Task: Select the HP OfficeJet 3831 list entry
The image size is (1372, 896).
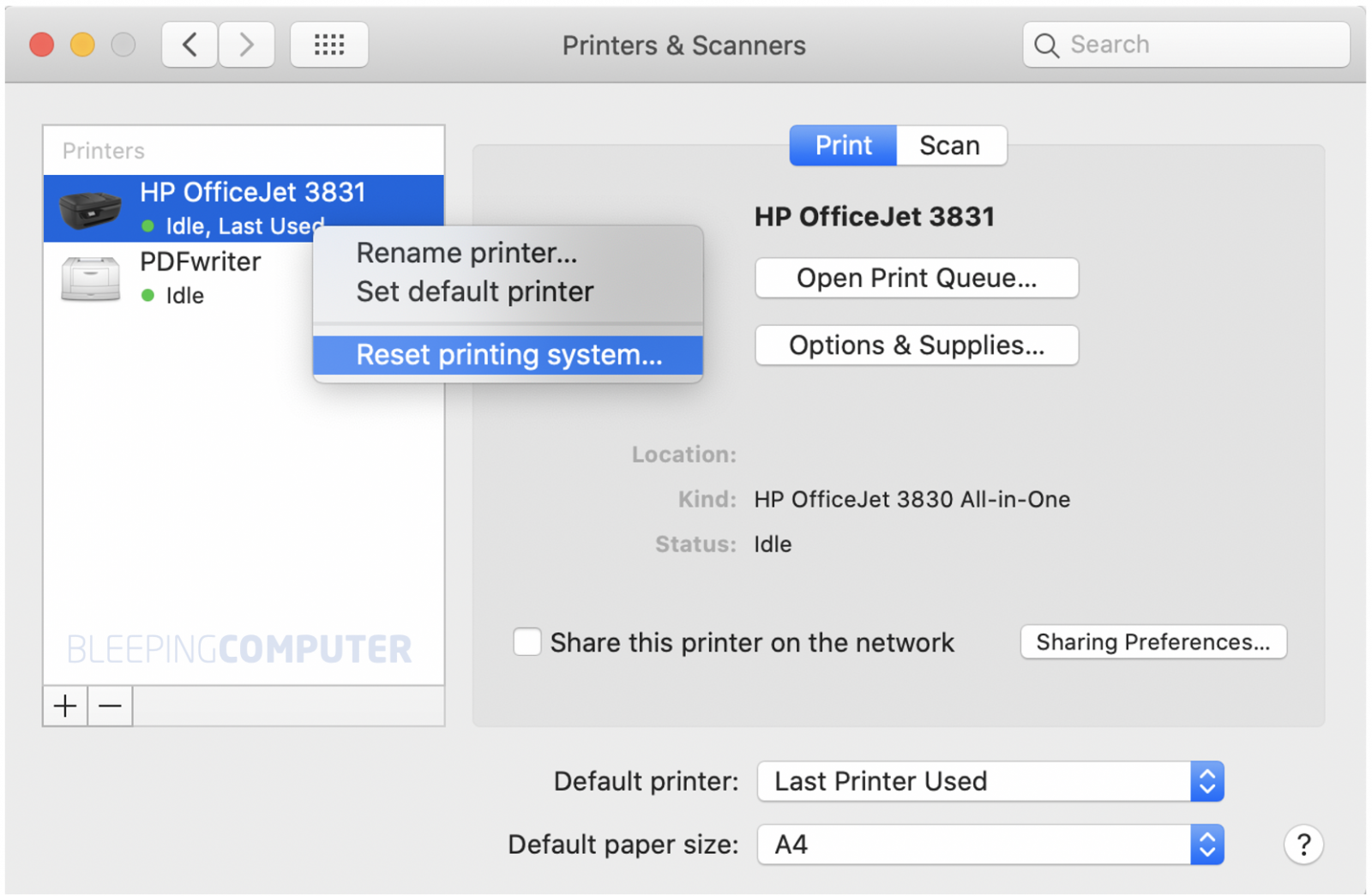Action: [244, 208]
